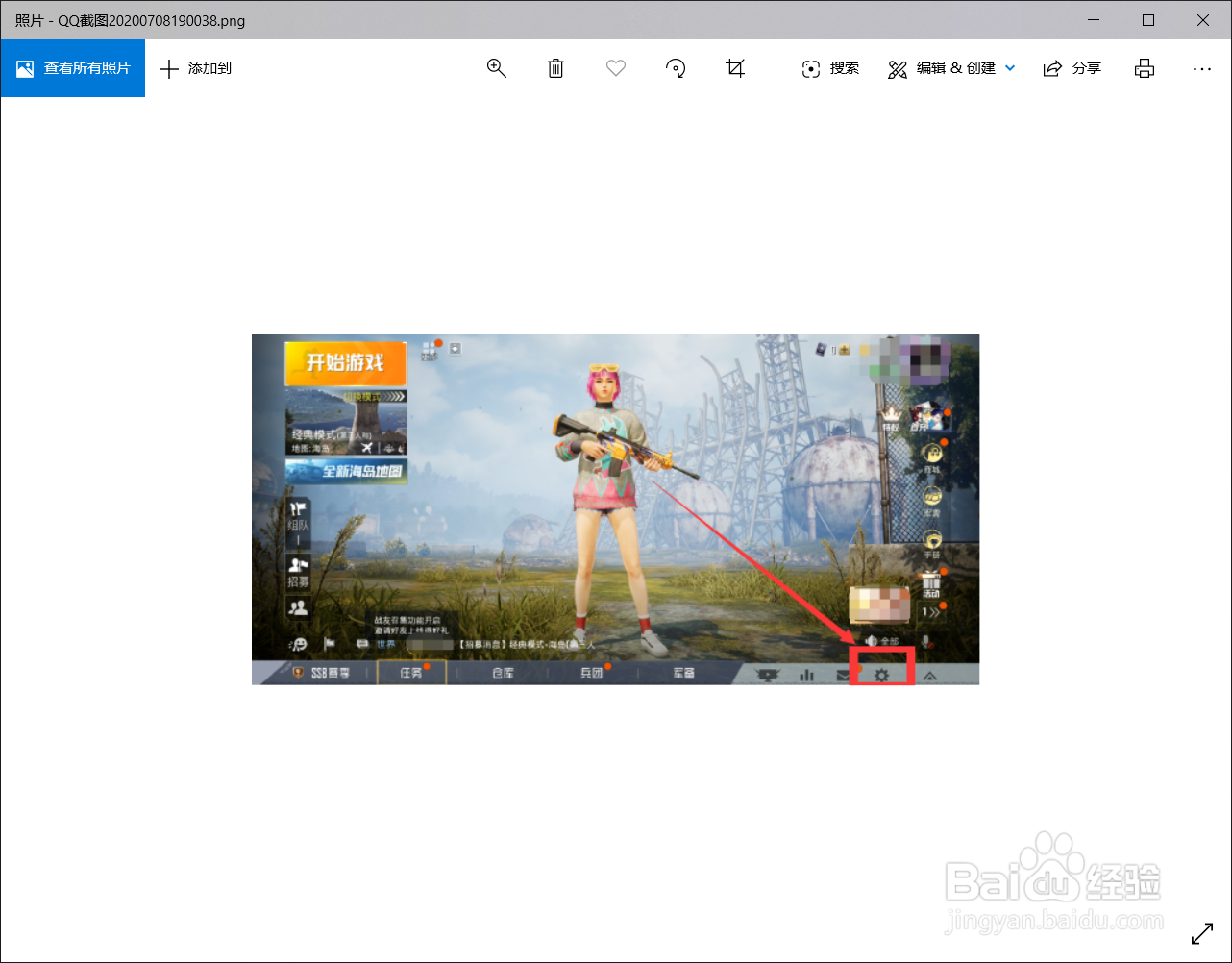Image resolution: width=1232 pixels, height=963 pixels.
Task: Click the 经典模式 map card in the image
Action: [346, 423]
